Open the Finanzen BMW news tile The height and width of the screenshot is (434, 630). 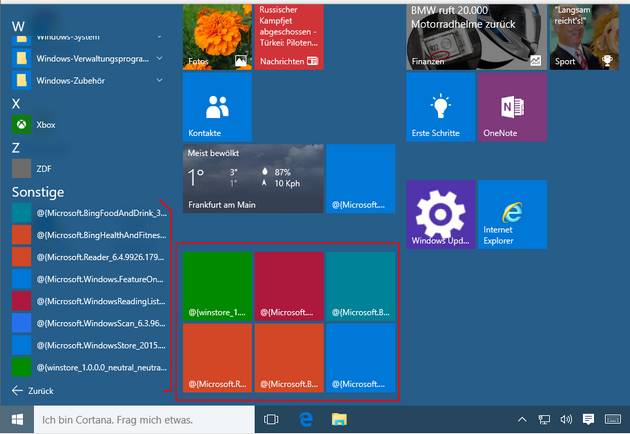click(x=477, y=37)
